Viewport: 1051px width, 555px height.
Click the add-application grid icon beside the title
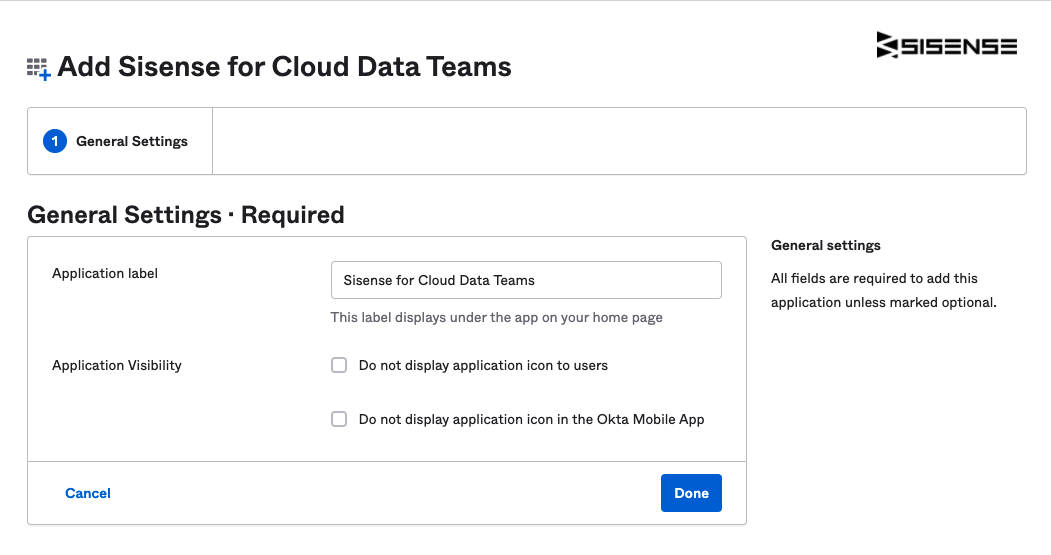(38, 68)
